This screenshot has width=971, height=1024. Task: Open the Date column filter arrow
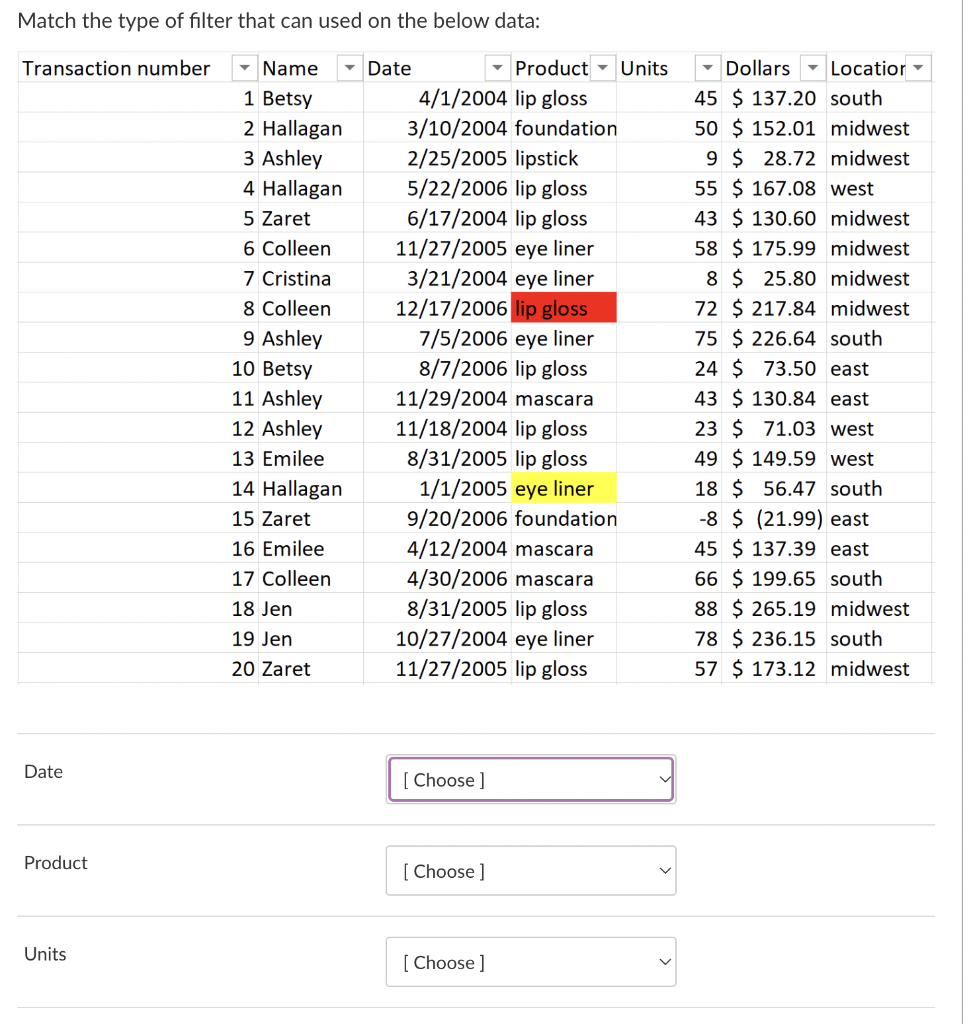497,68
